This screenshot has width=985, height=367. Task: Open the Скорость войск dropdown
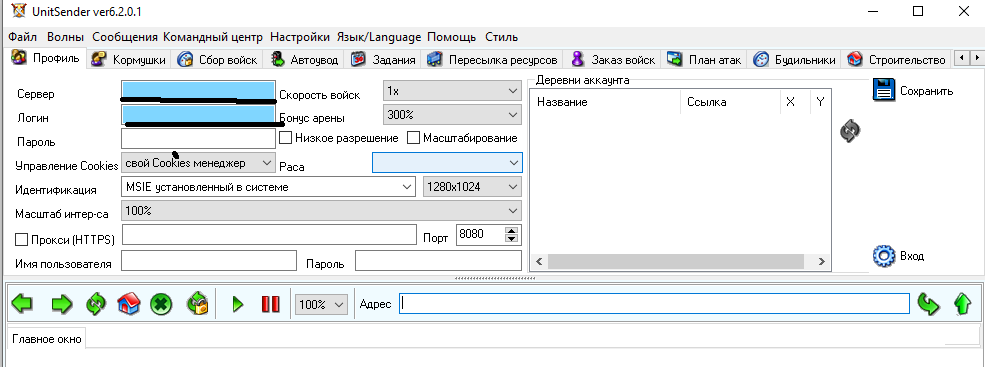pos(452,91)
